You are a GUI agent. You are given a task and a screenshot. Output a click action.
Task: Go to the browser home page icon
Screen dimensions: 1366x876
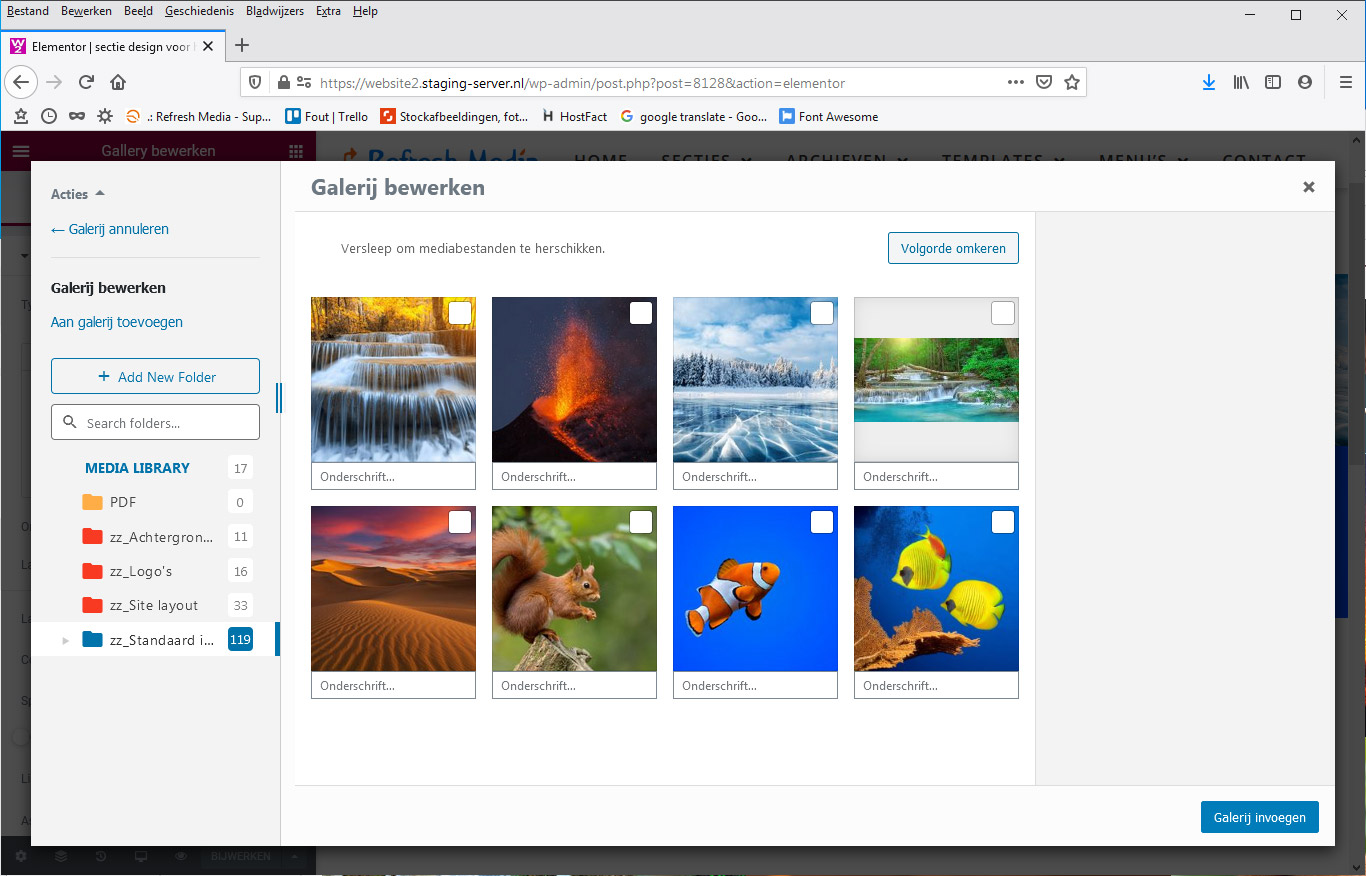118,82
